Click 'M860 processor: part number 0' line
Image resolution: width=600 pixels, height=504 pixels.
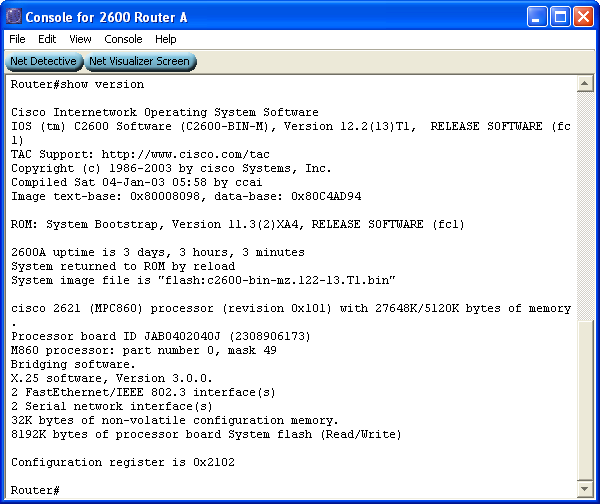143,350
